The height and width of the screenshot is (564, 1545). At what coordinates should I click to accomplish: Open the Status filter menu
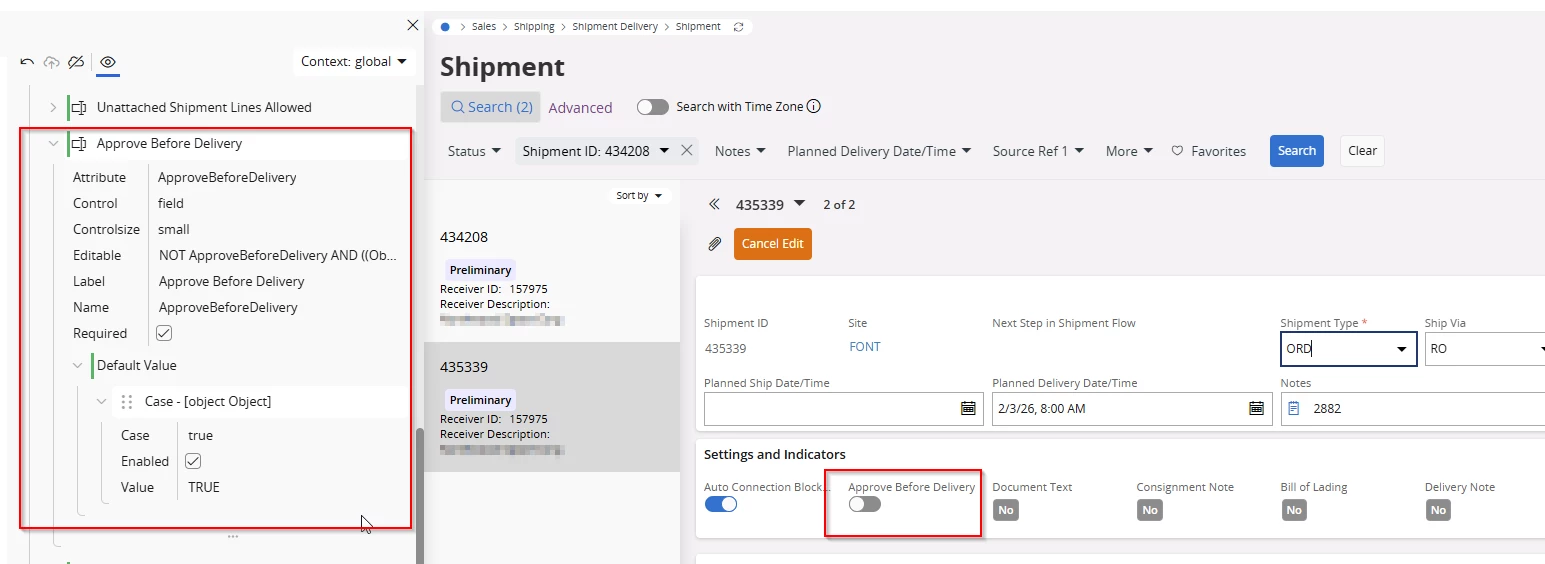(474, 151)
